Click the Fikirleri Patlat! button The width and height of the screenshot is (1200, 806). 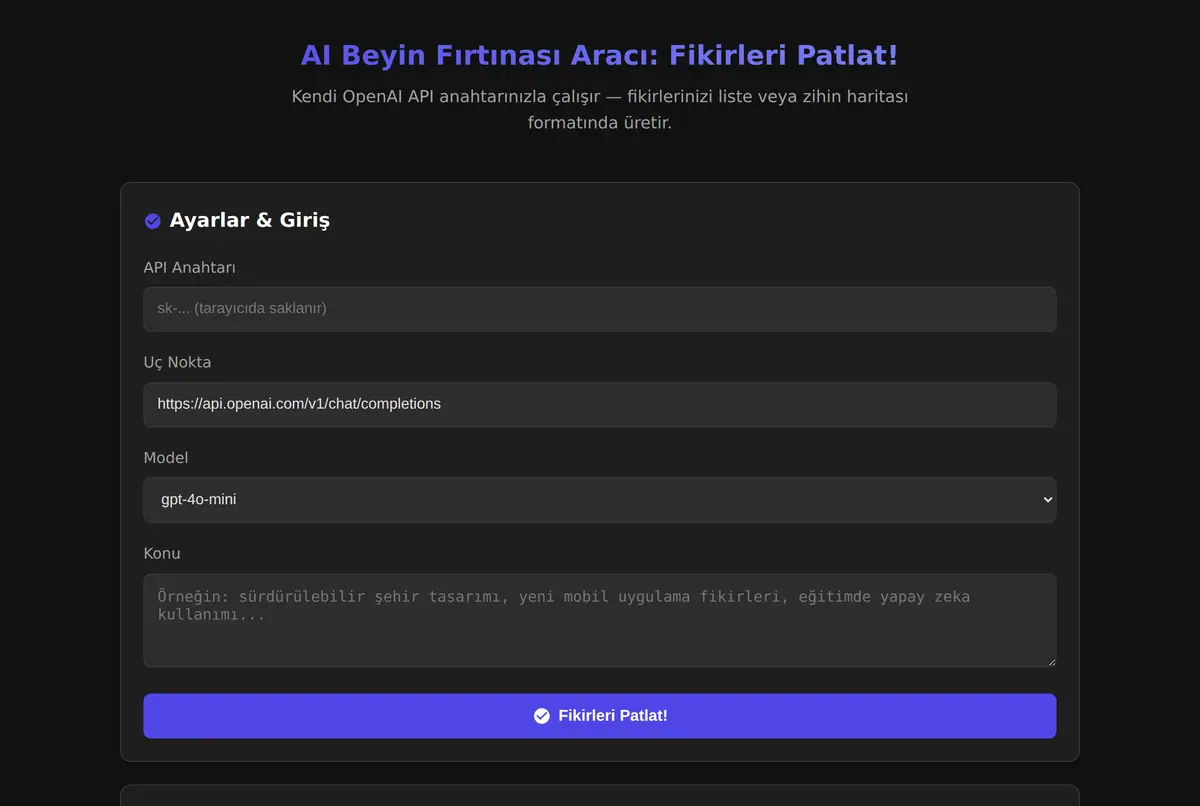coord(600,716)
